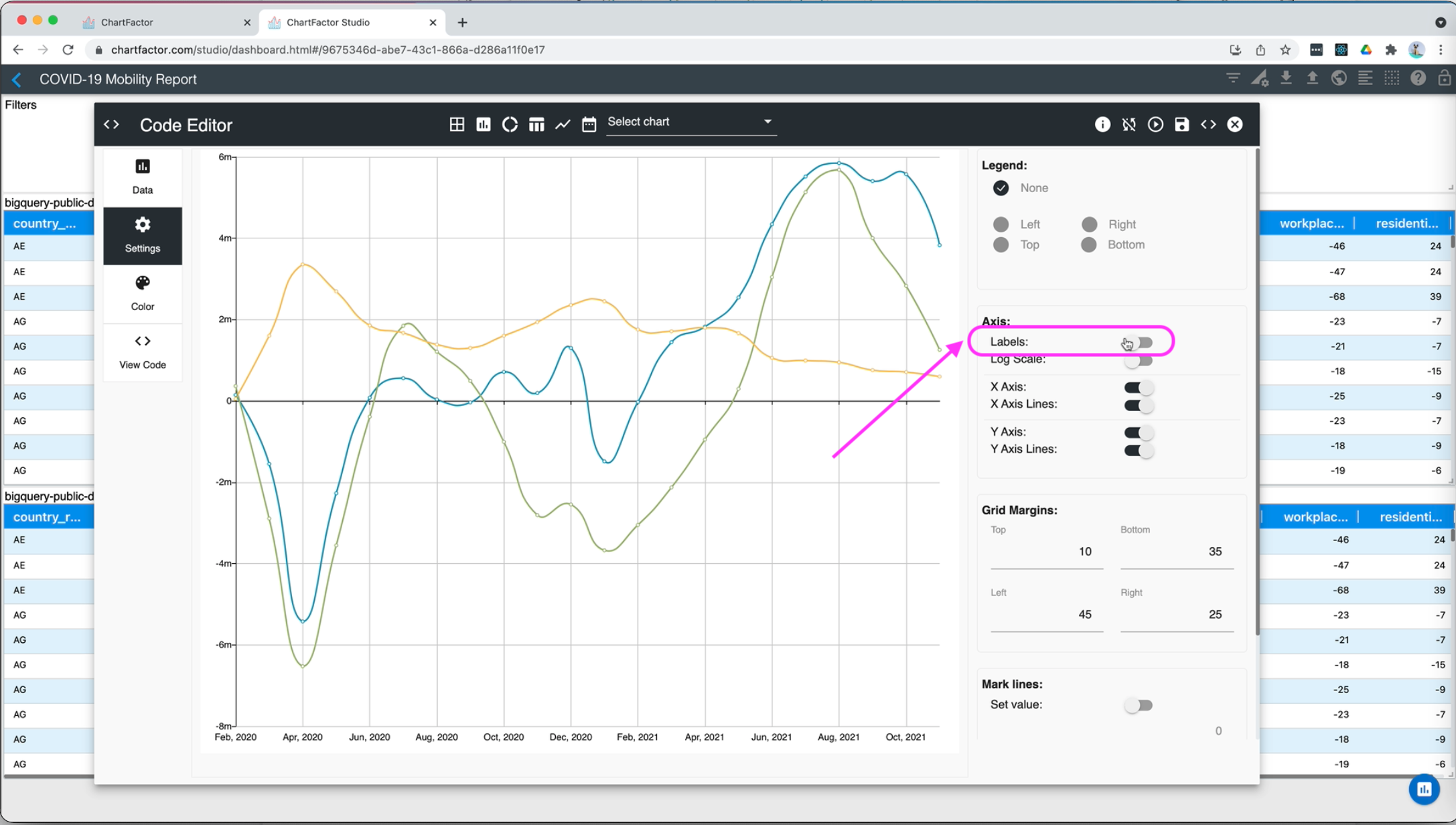This screenshot has width=1456, height=825.
Task: Click View Code in the sidebar
Action: [x=142, y=352]
